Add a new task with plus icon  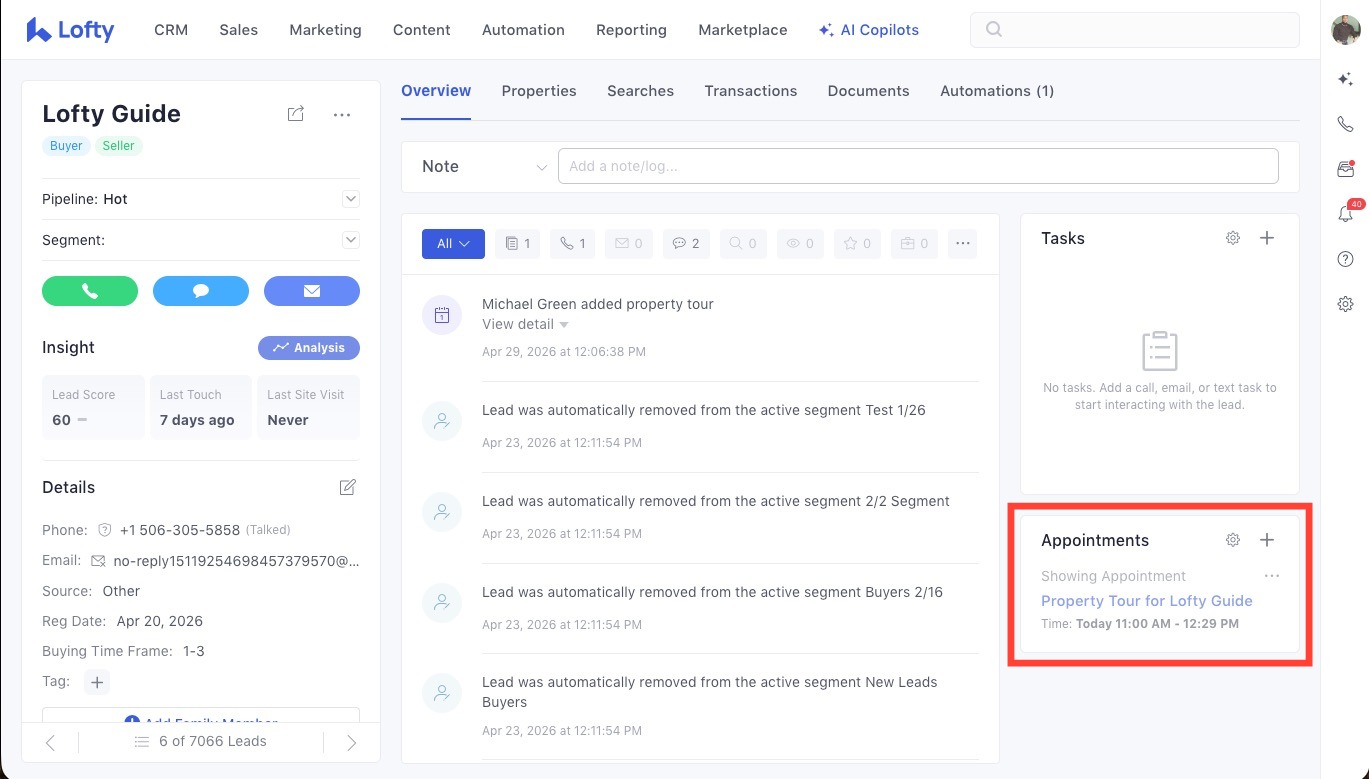click(x=1267, y=238)
